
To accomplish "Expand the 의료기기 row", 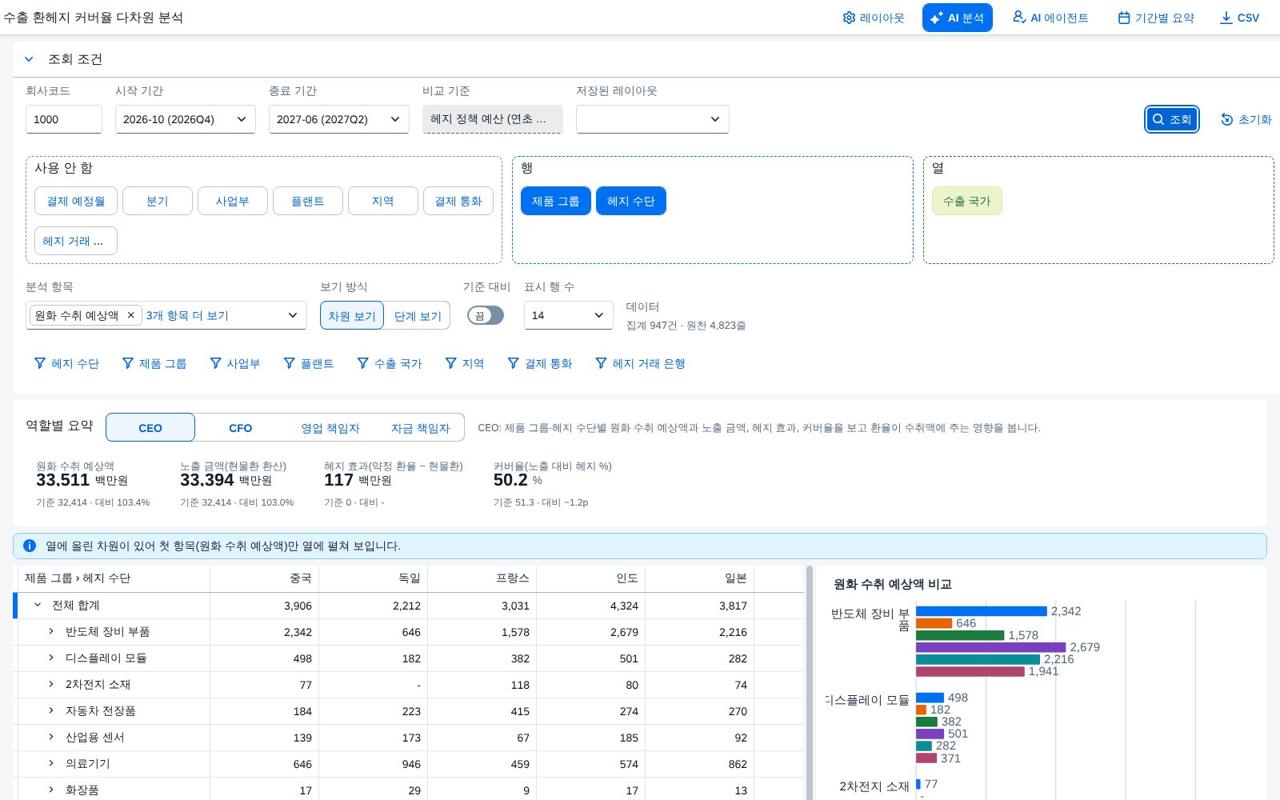I will pyautogui.click(x=51, y=763).
